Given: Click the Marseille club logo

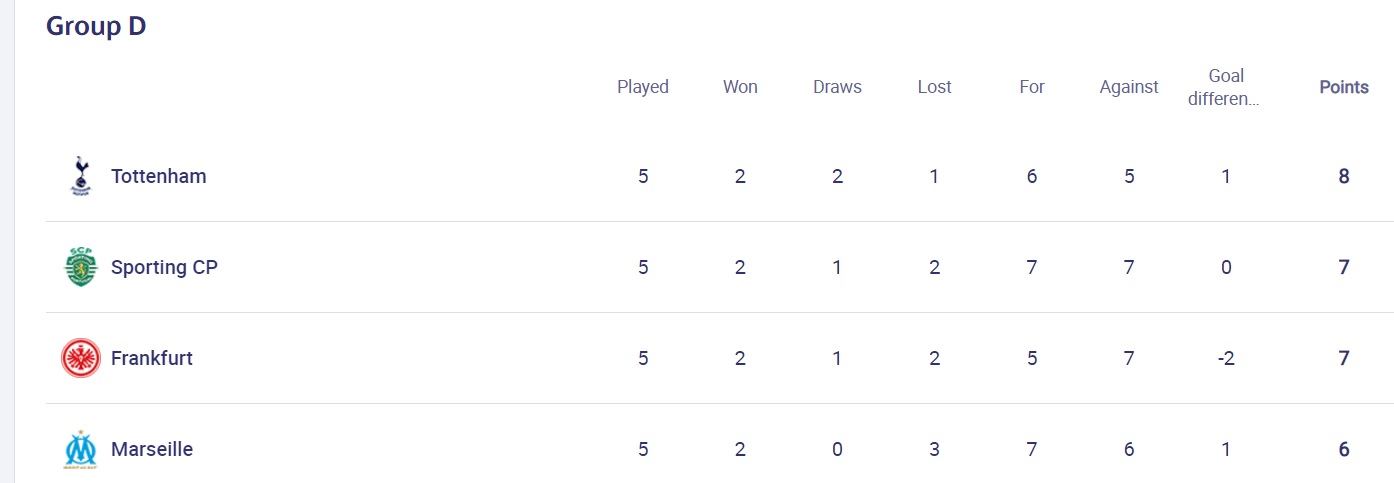Looking at the screenshot, I should click(x=81, y=449).
